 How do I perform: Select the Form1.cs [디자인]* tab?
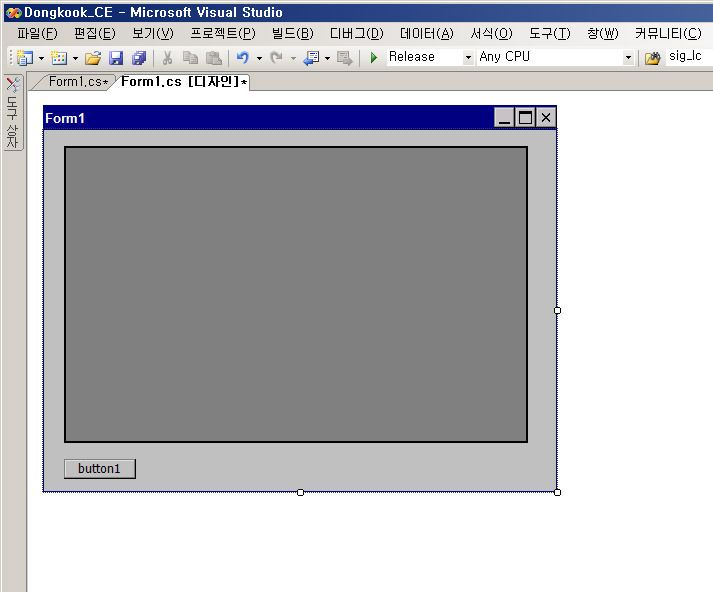184,82
